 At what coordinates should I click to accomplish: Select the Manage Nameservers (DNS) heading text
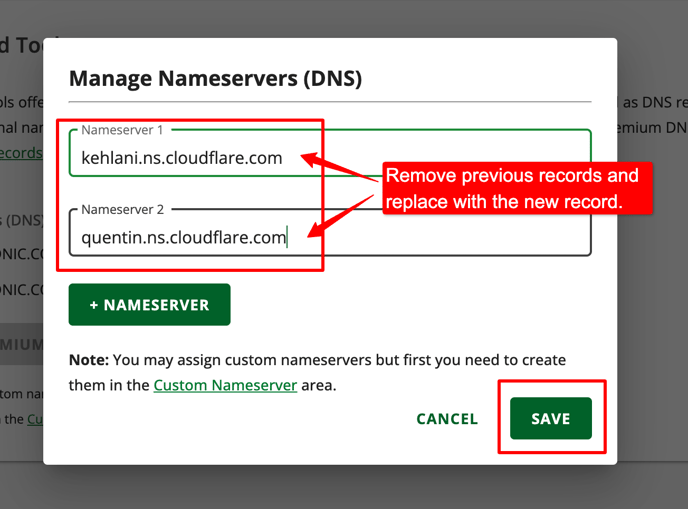[215, 79]
